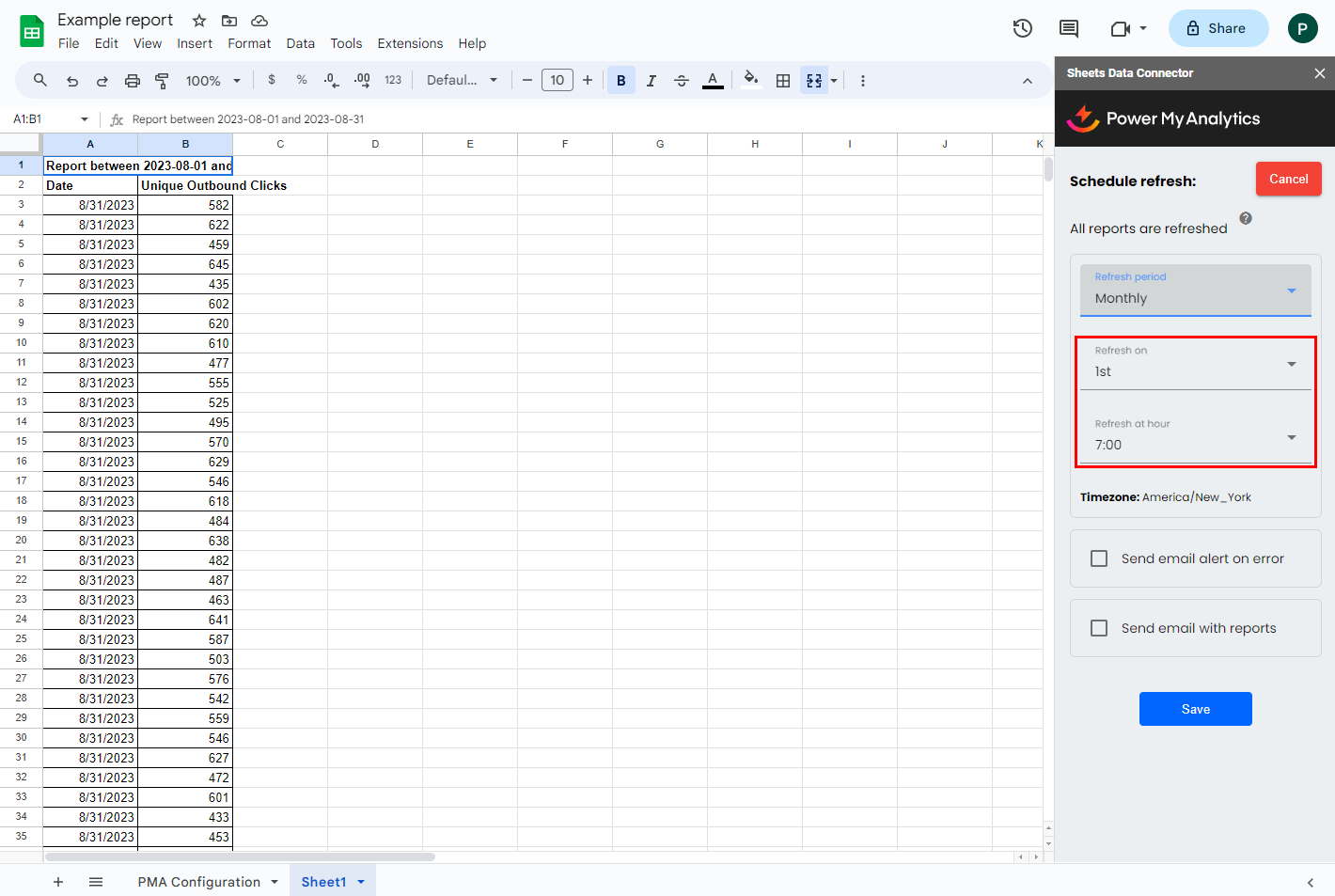Open the Refresh at hour dropdown
The height and width of the screenshot is (896, 1335).
coord(1195,436)
